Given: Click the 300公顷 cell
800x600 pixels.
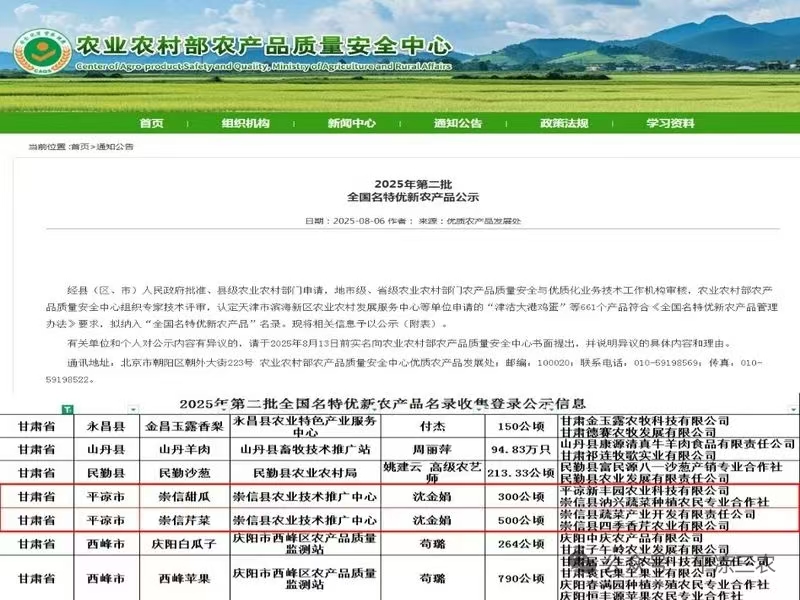Looking at the screenshot, I should (521, 496).
